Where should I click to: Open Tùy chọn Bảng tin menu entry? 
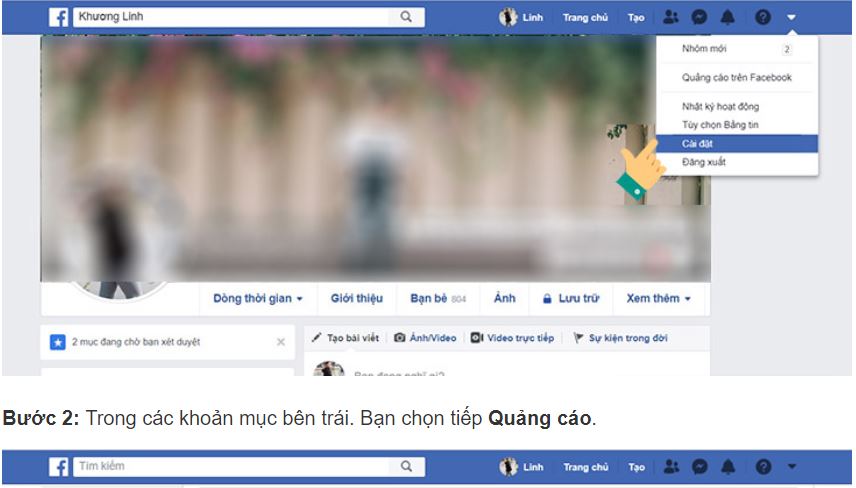tap(737, 125)
